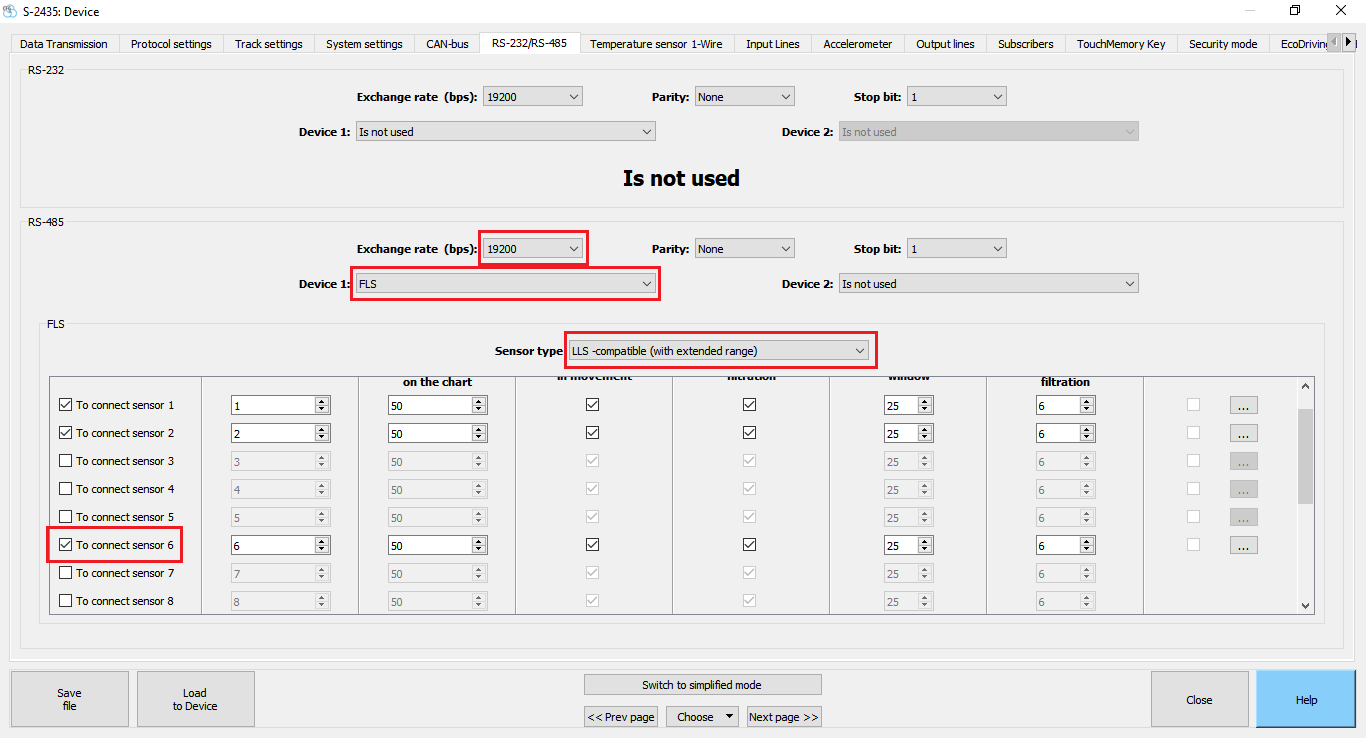Uncheck the To connect sensor 6 checkbox
Viewport: 1366px width, 738px height.
66,545
